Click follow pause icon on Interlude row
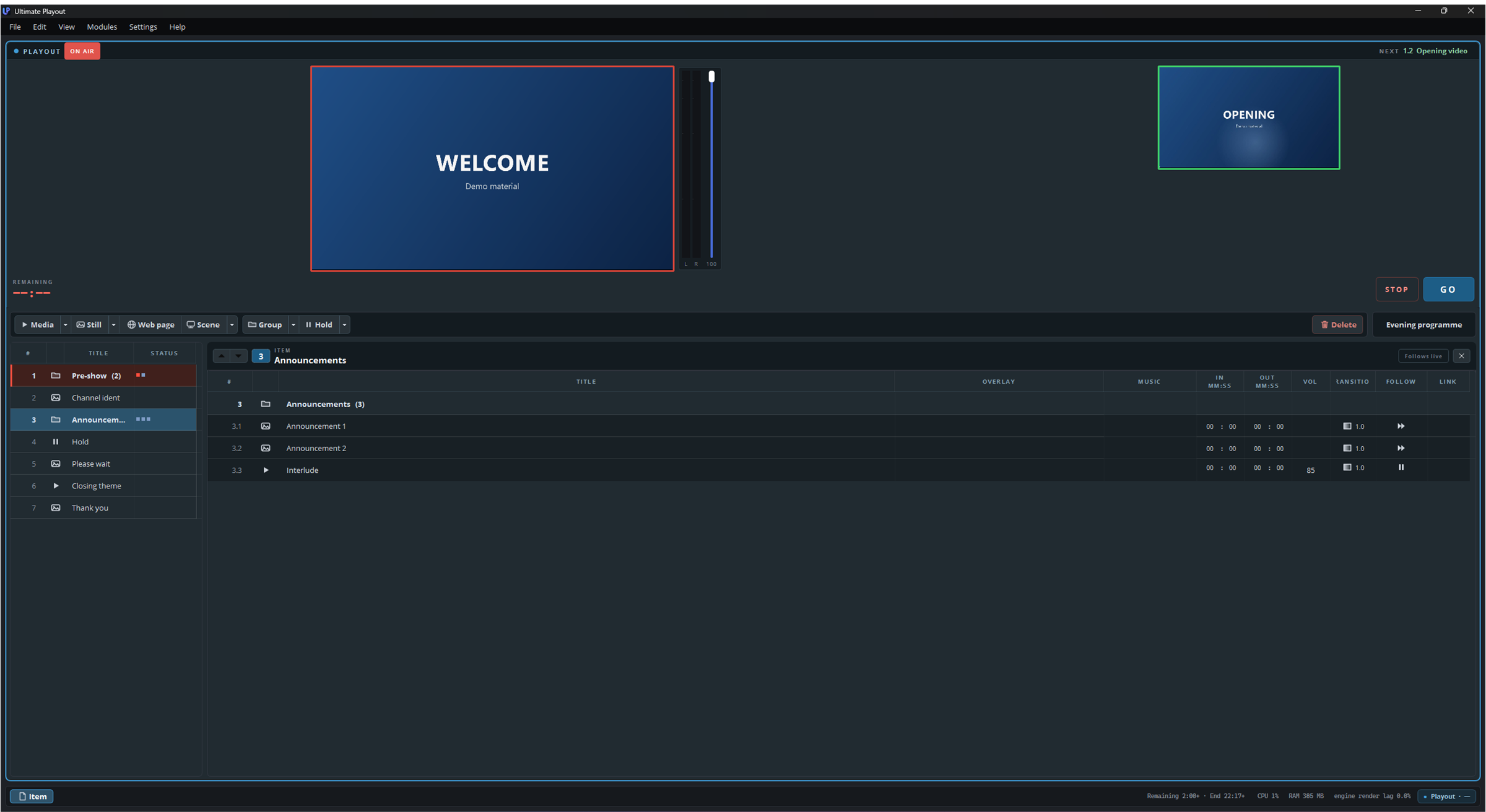This screenshot has width=1486, height=812. tap(1401, 467)
